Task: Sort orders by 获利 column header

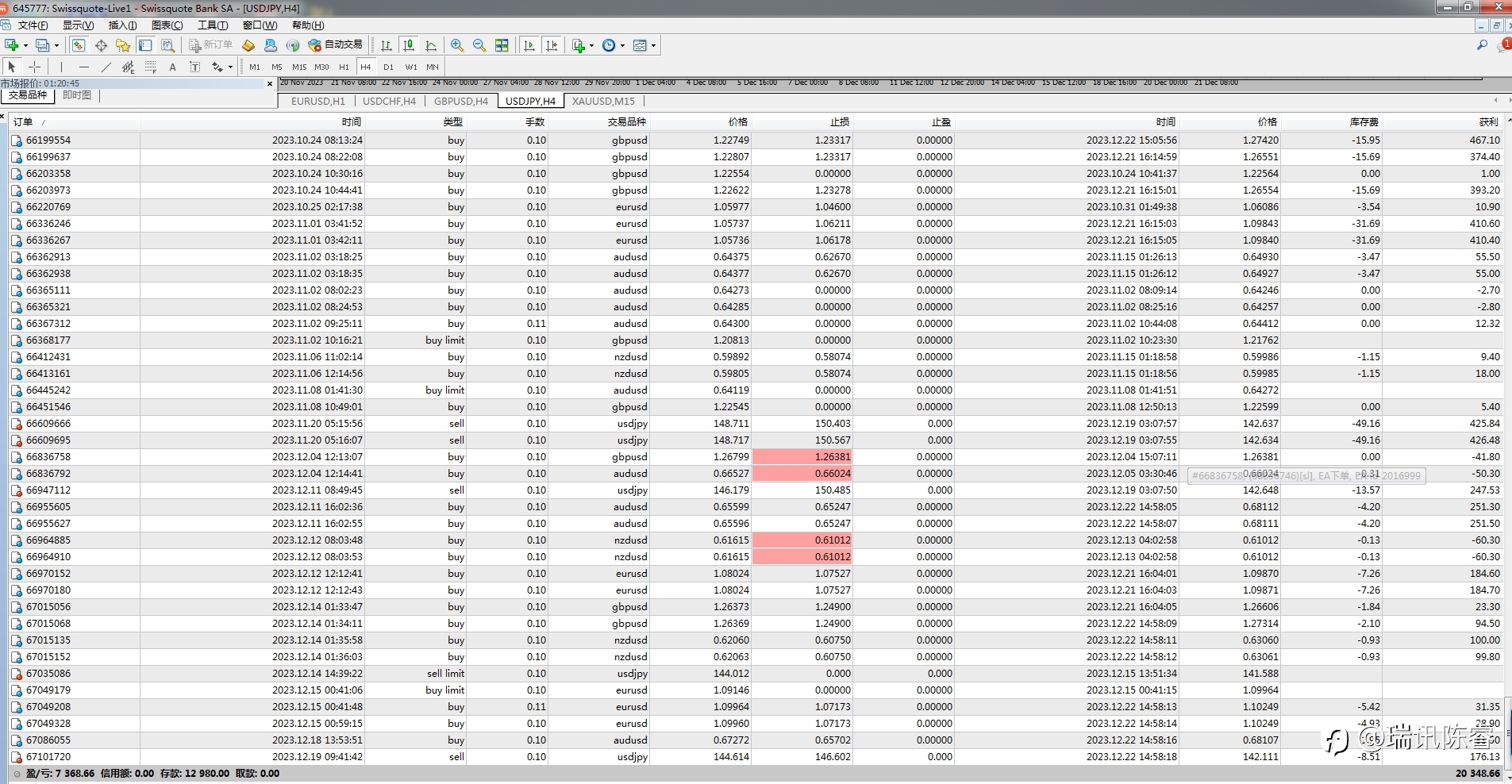Action: click(x=1488, y=121)
